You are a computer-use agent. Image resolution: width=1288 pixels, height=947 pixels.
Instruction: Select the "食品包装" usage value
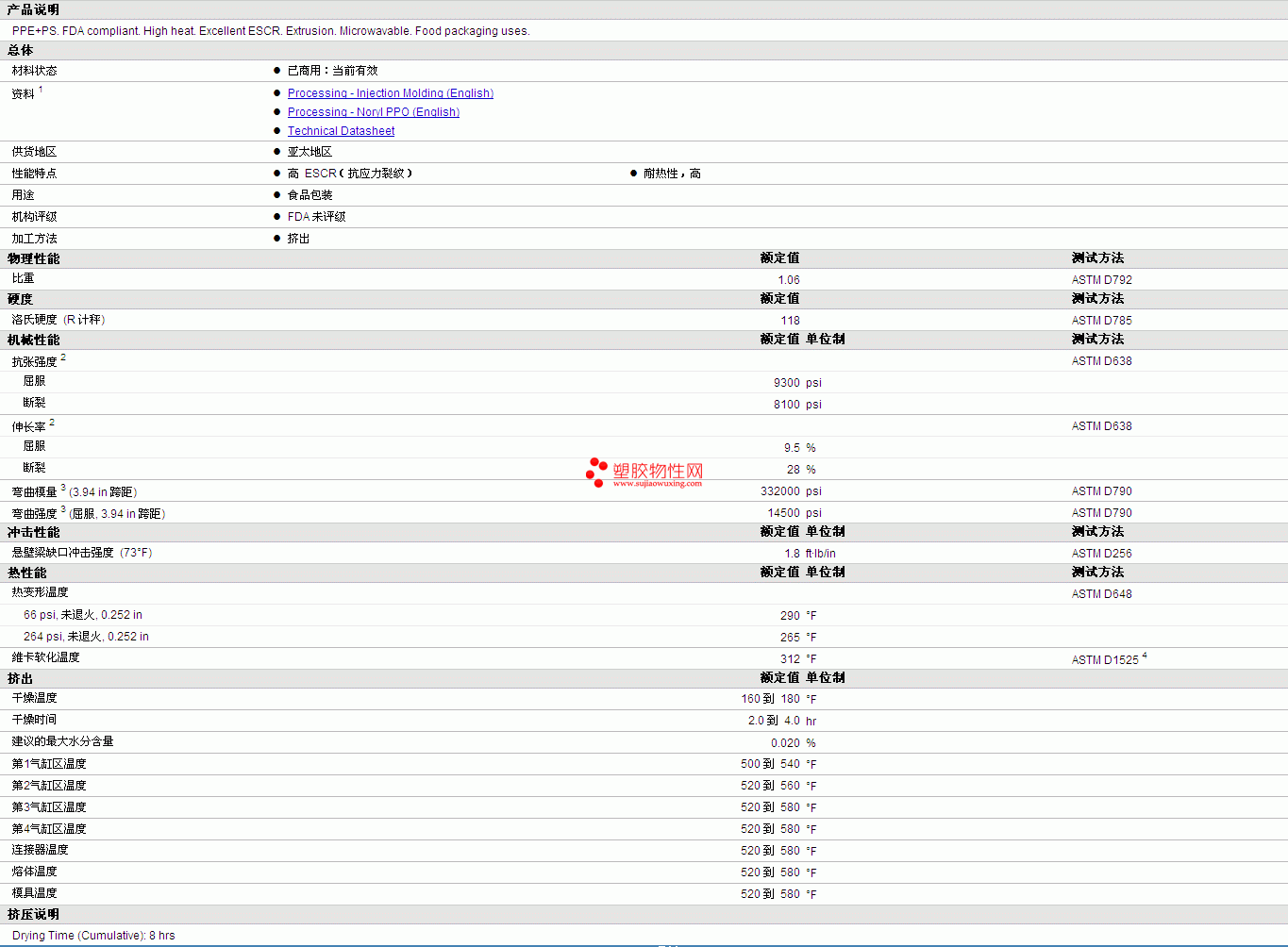point(309,195)
